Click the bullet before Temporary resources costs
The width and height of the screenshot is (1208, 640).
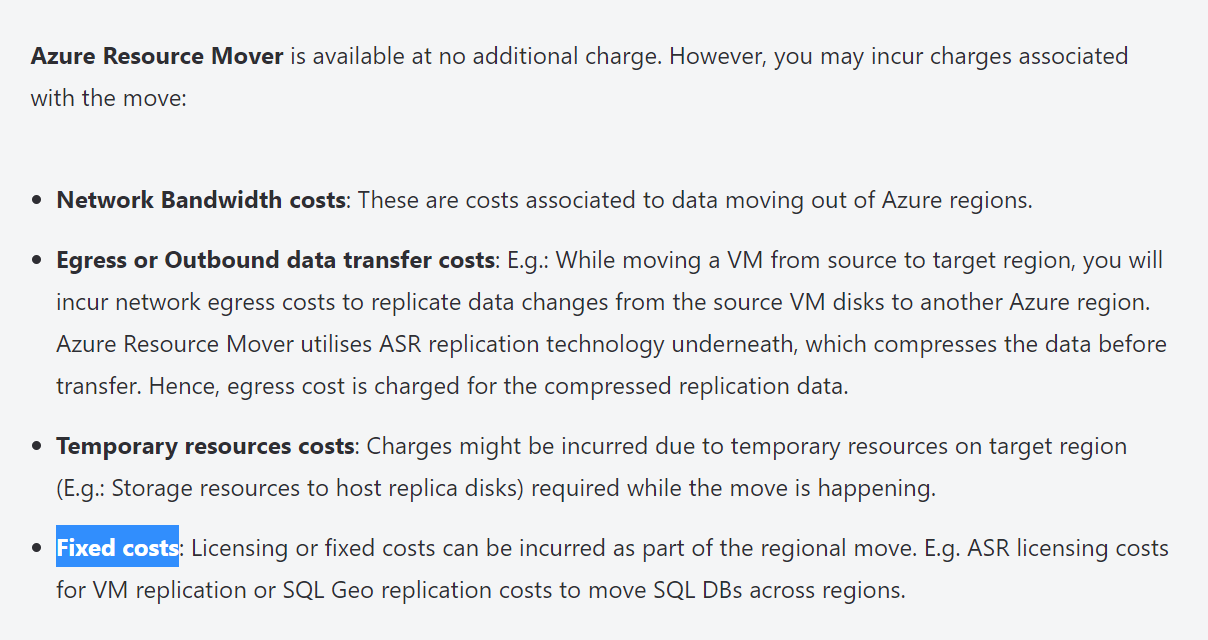37,447
